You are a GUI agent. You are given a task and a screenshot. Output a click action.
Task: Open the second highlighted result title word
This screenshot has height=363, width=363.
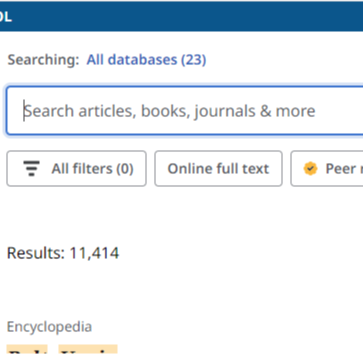88,349
